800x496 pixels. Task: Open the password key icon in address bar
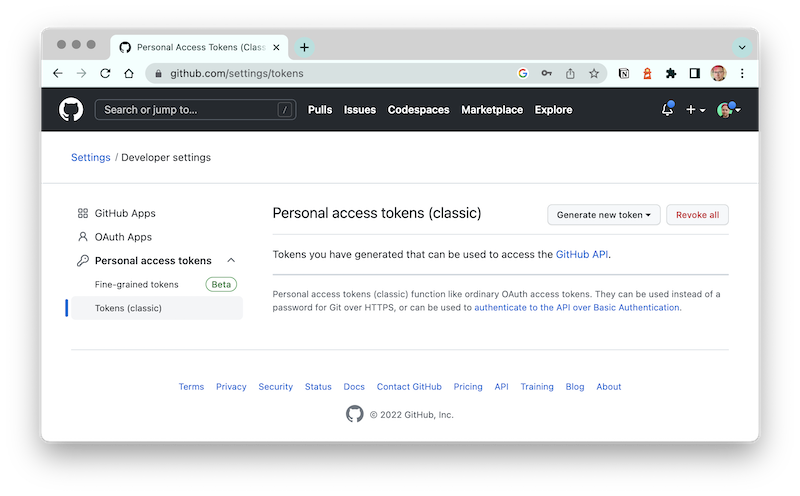point(546,73)
